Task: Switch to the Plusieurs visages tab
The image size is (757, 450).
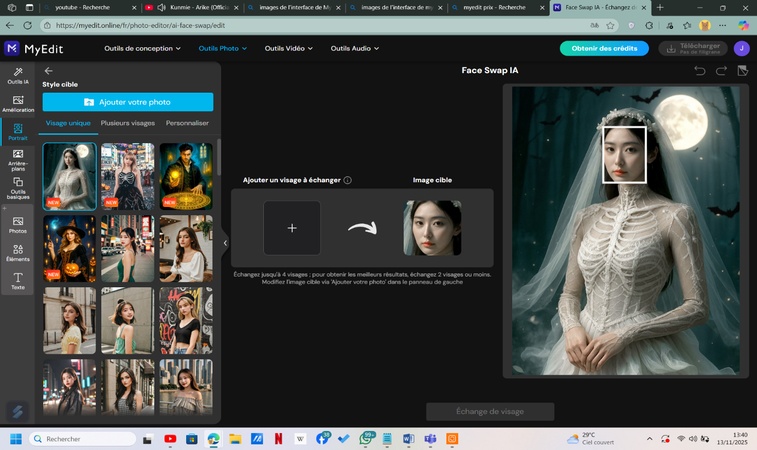Action: click(128, 123)
